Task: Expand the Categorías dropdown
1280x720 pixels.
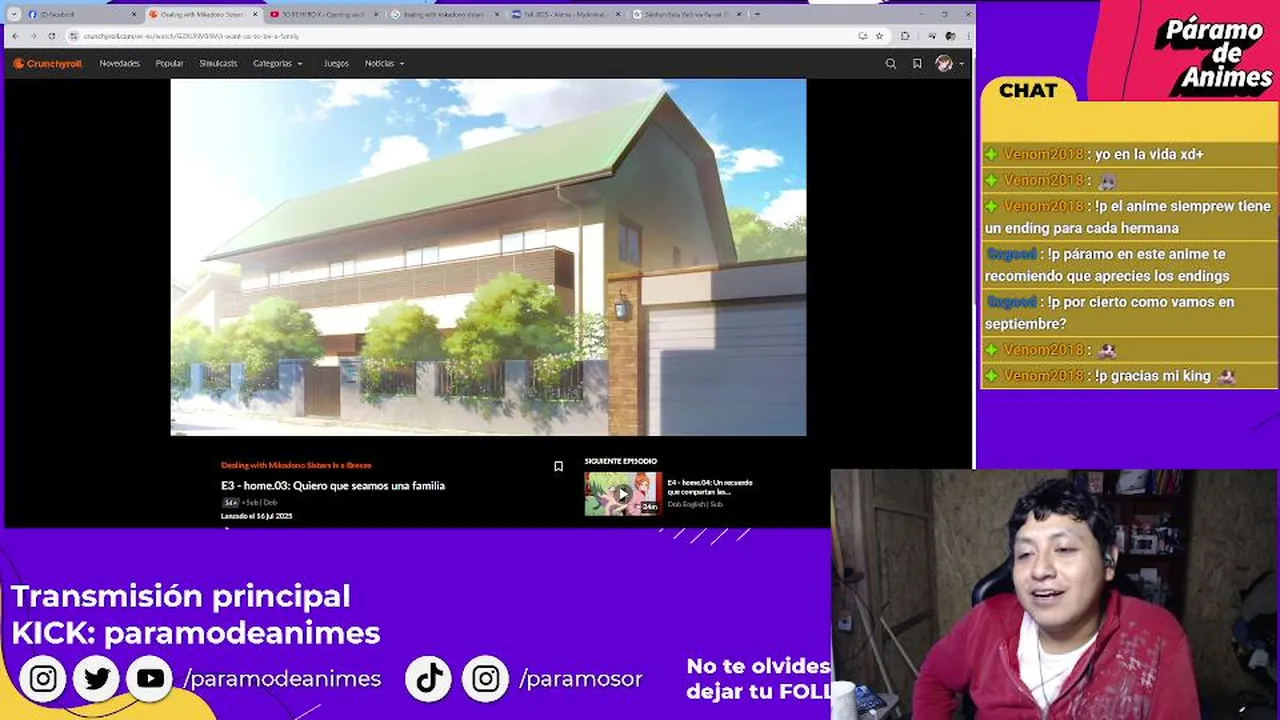Action: click(x=277, y=63)
